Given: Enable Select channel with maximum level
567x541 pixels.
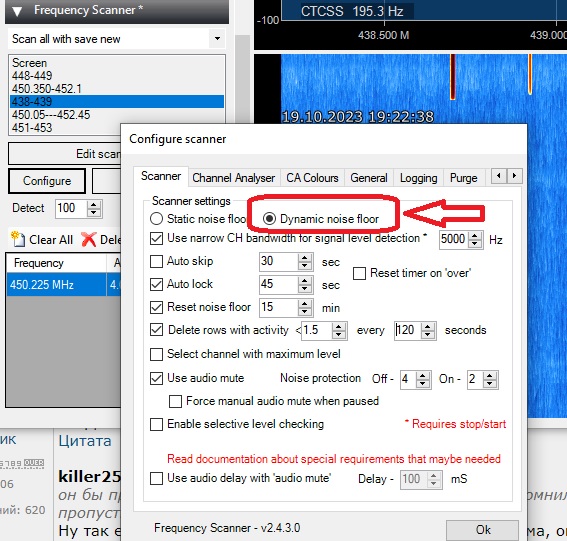Looking at the screenshot, I should [x=156, y=354].
